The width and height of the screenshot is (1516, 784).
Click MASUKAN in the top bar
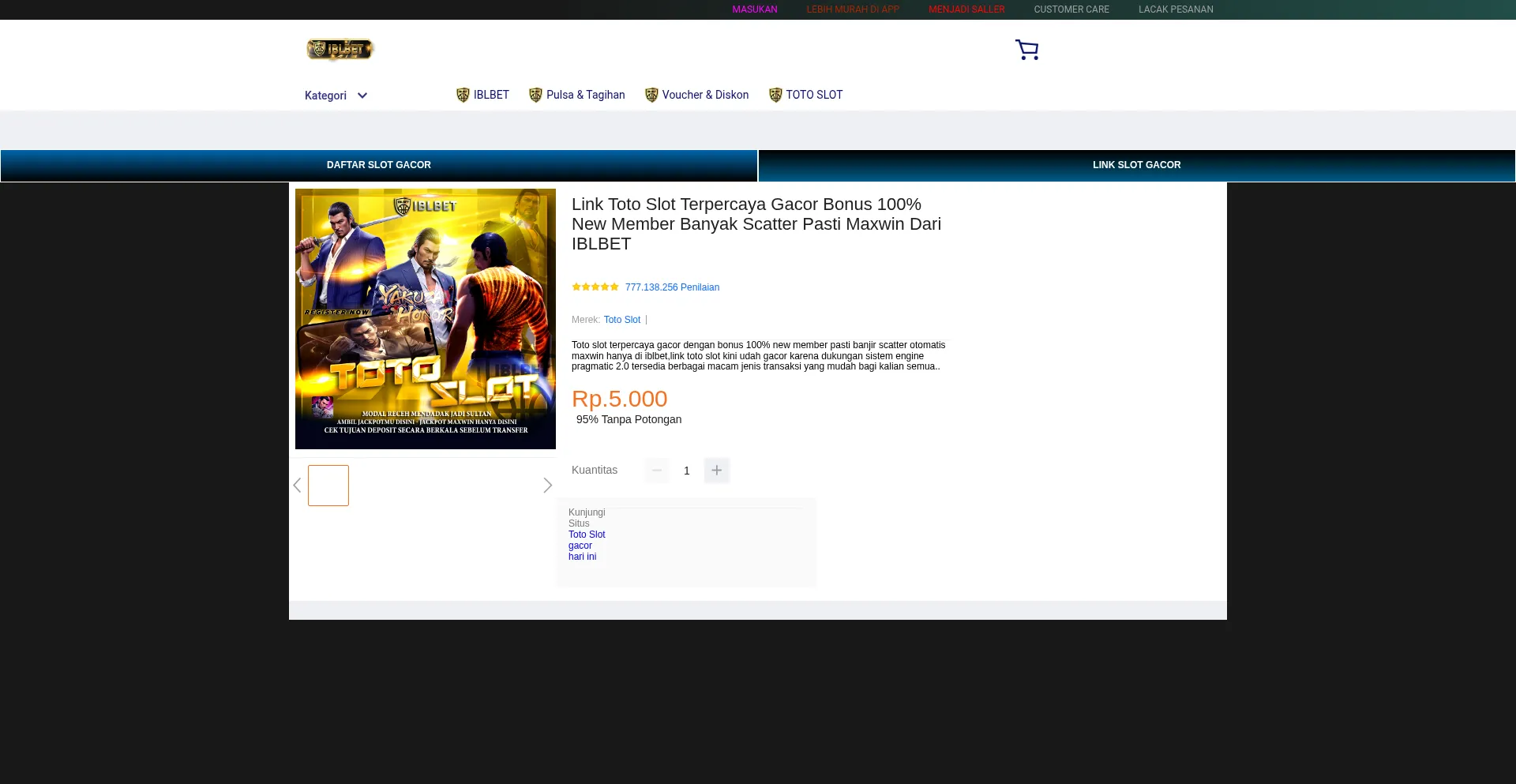754,9
